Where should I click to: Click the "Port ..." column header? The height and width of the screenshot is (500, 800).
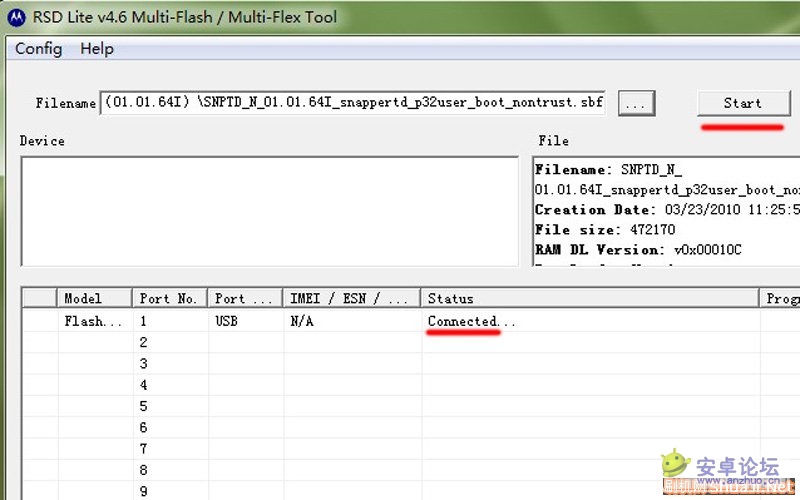point(245,298)
